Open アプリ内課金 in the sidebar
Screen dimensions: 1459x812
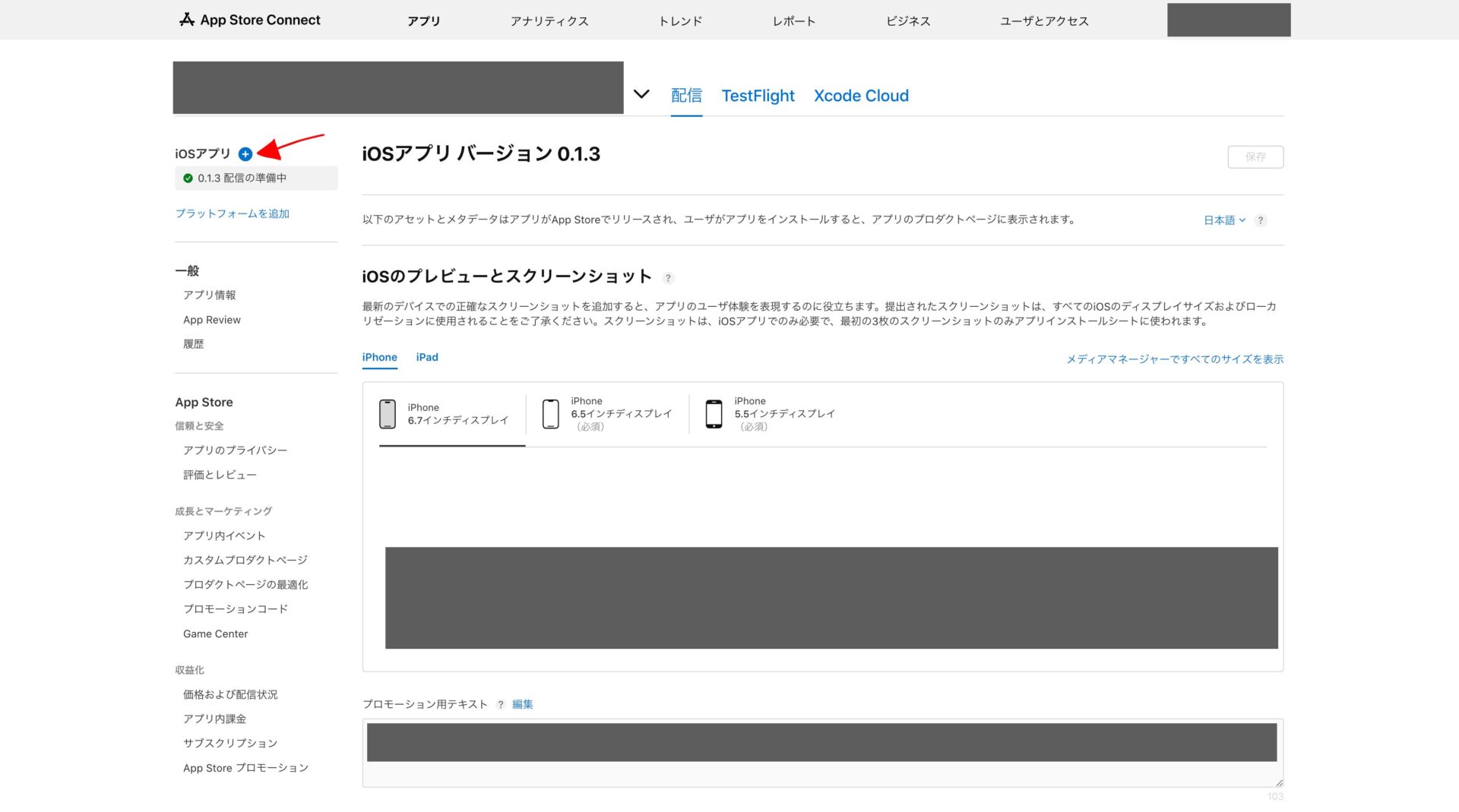click(x=214, y=719)
